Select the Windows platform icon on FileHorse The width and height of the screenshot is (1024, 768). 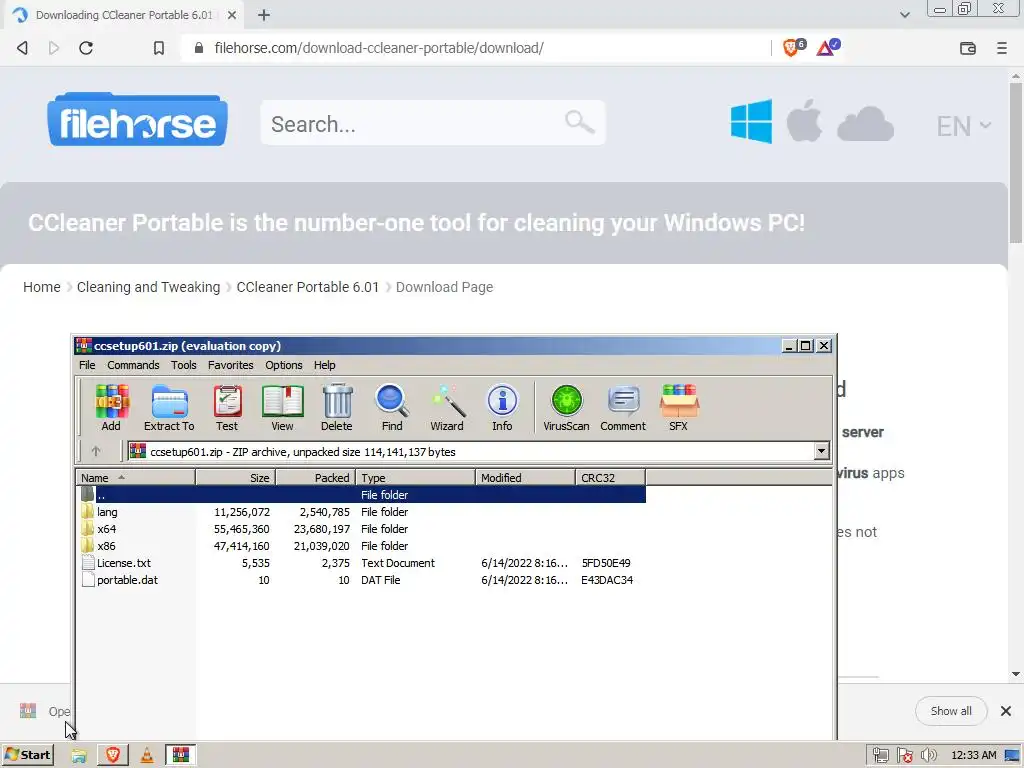tap(751, 121)
